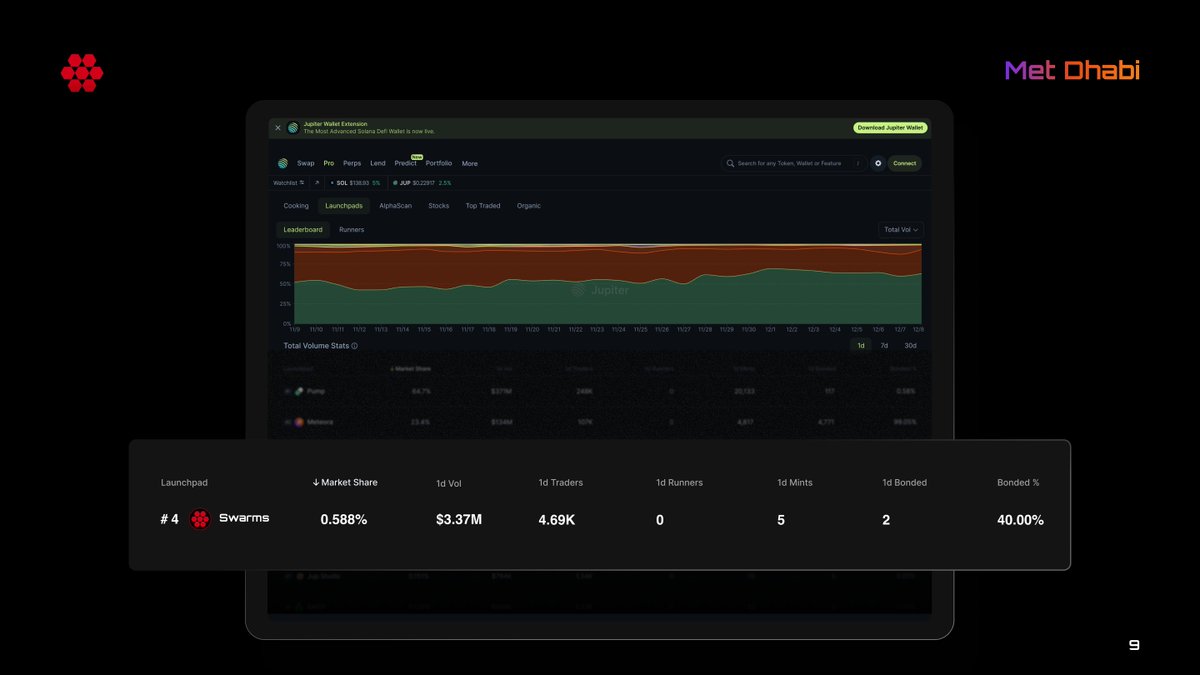Image resolution: width=1200 pixels, height=675 pixels.
Task: Click the info icon next to Total Volume Stats
Action: 355,346
